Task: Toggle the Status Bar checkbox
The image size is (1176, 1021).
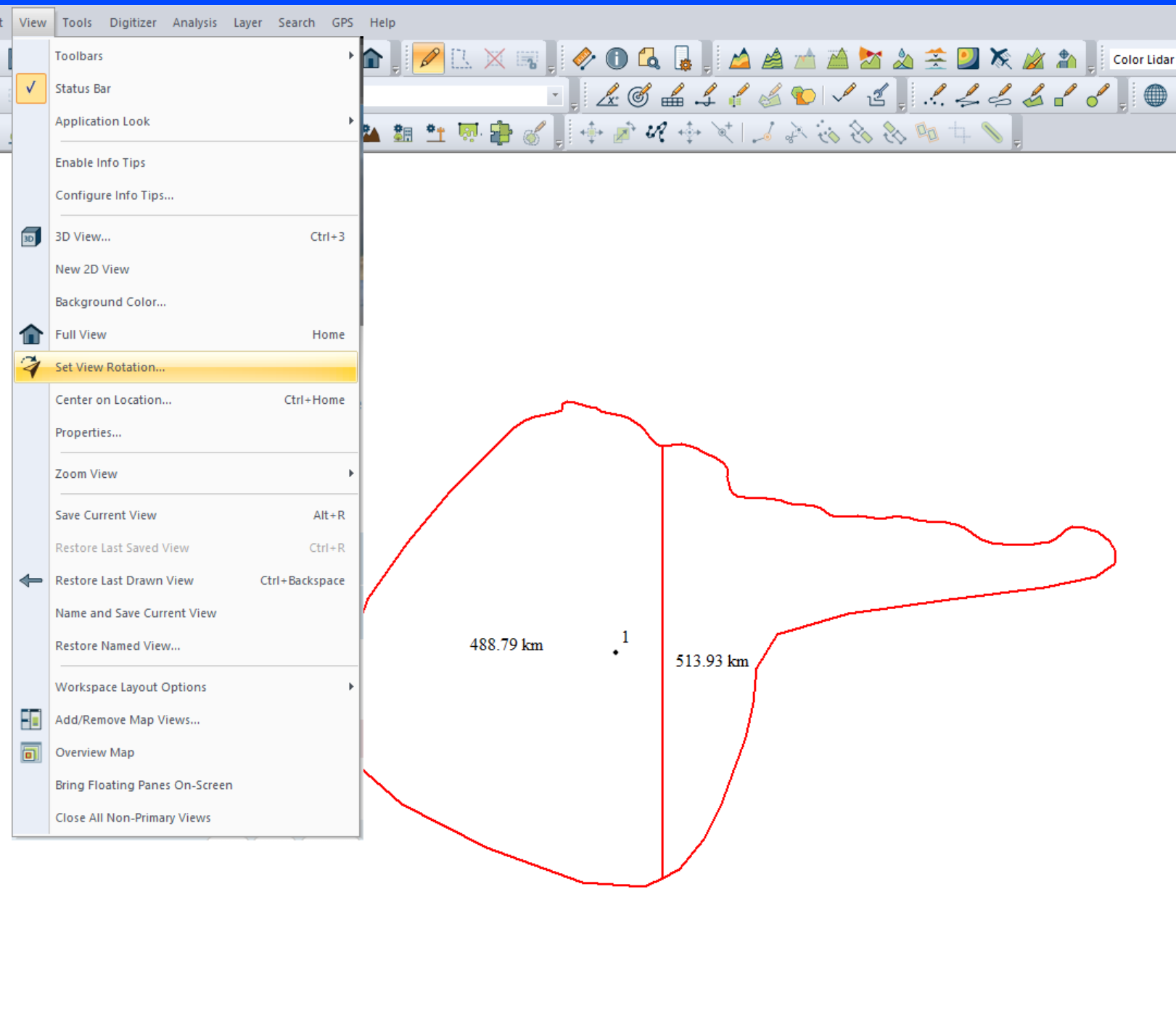Action: 32,88
